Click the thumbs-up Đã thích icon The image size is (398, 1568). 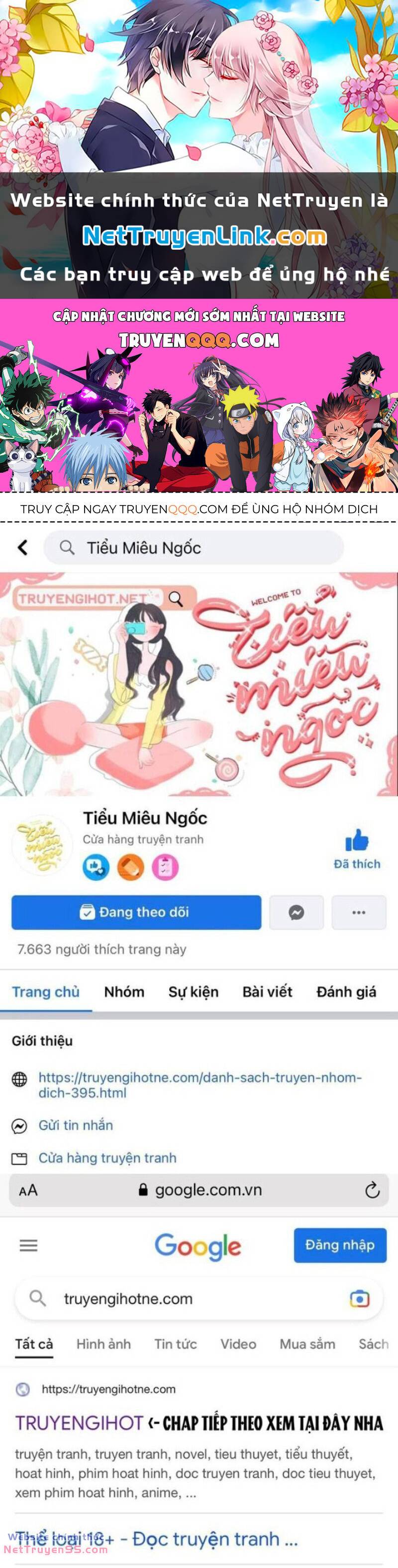pyautogui.click(x=357, y=840)
